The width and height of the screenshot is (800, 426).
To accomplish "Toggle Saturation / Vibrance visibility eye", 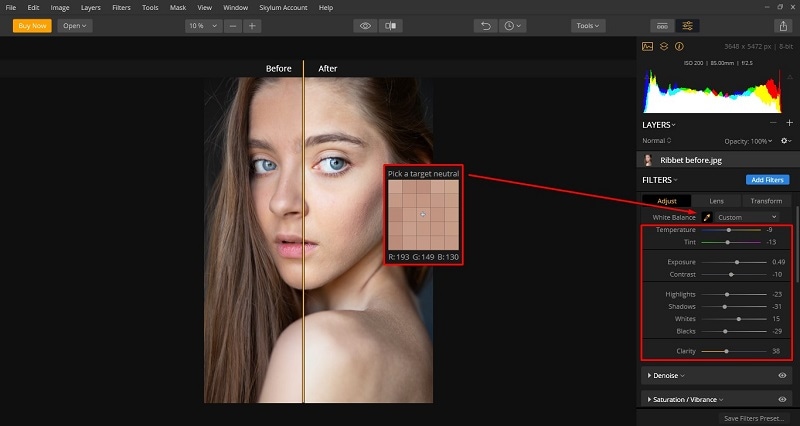I will coord(782,399).
